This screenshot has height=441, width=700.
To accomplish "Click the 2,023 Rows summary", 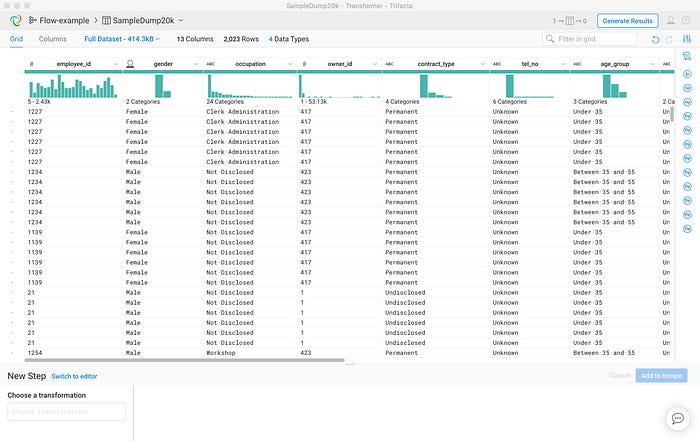I will pyautogui.click(x=241, y=39).
